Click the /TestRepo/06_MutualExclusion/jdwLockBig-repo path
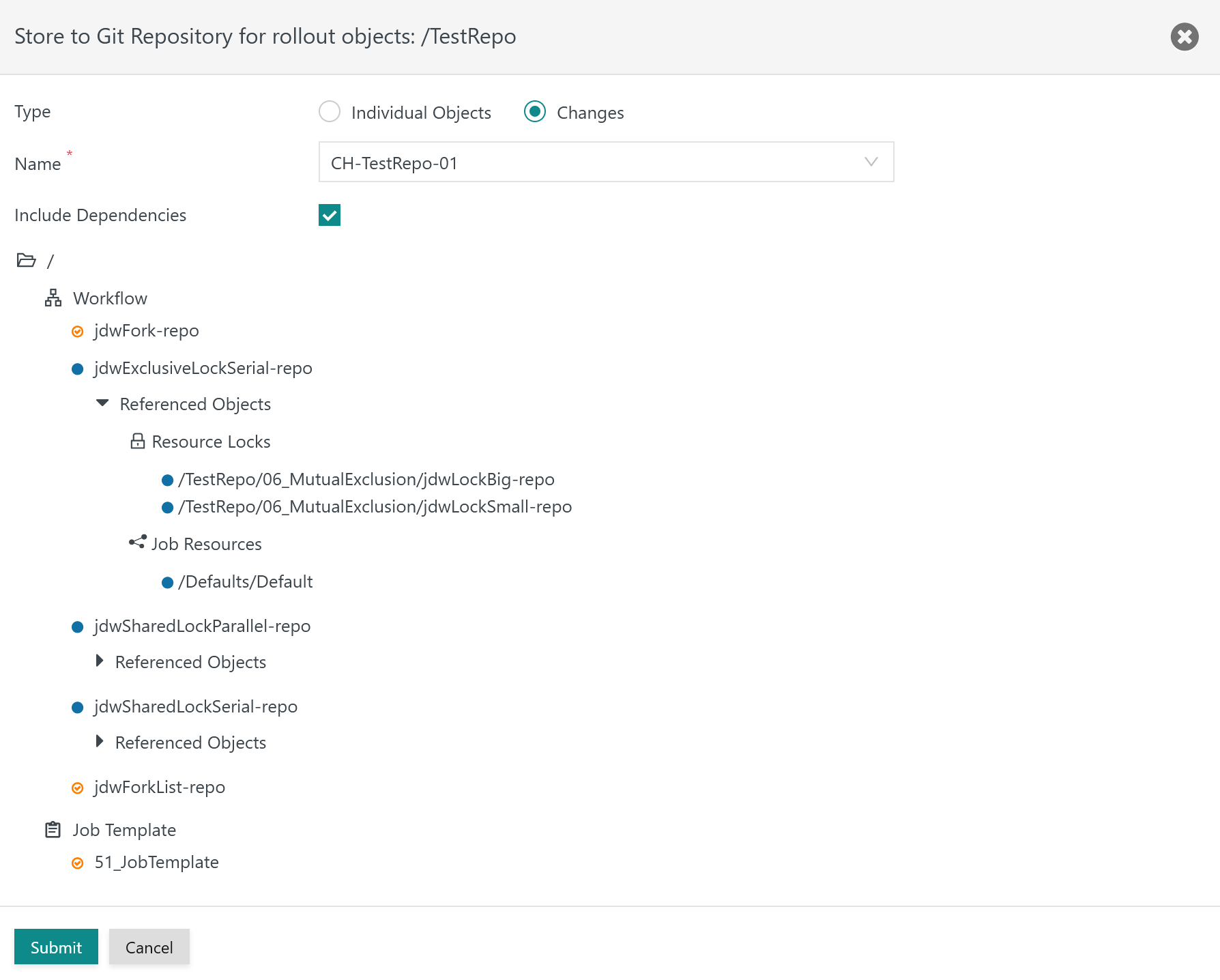 pyautogui.click(x=366, y=480)
